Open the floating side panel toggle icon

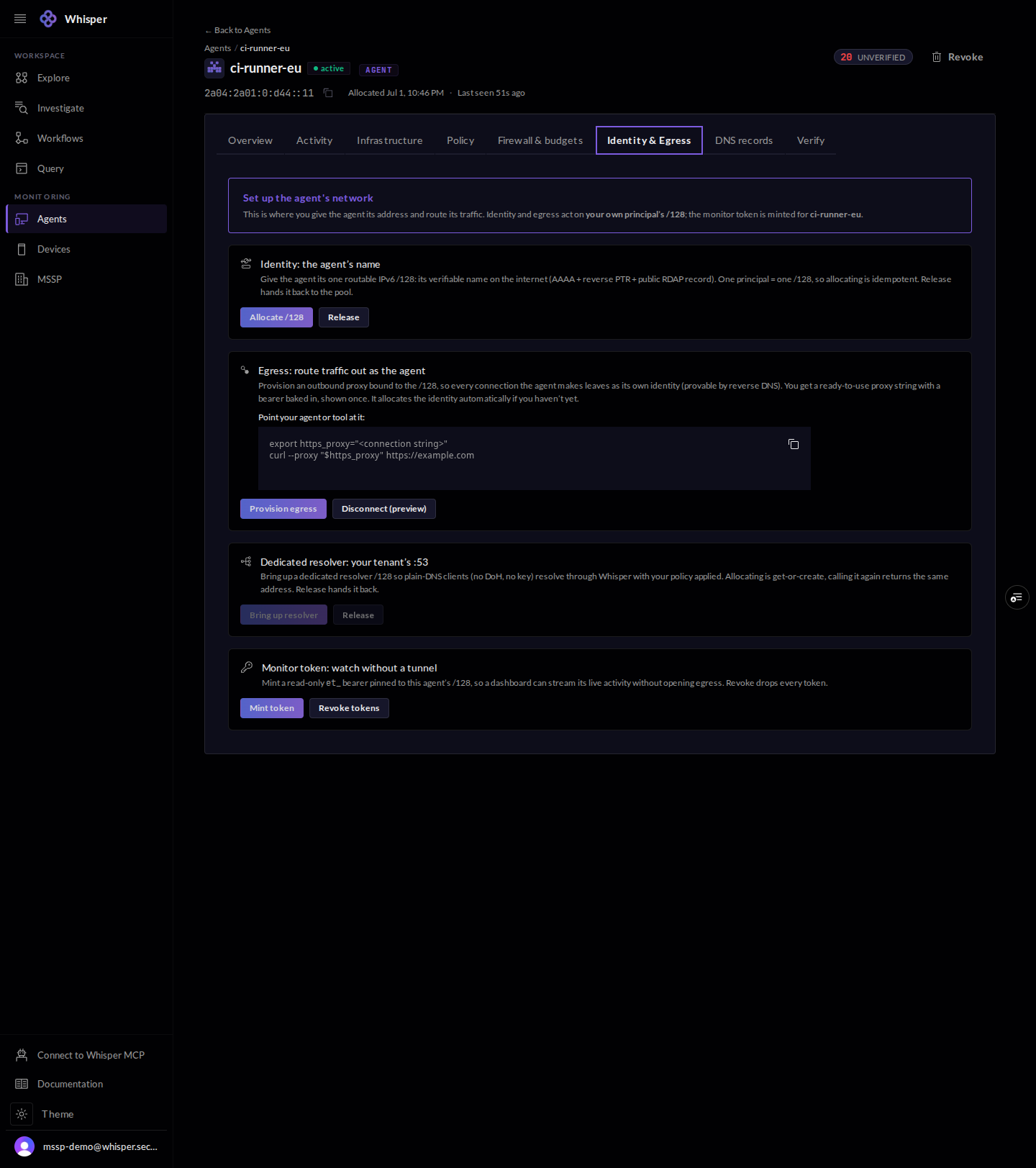pos(1017,597)
